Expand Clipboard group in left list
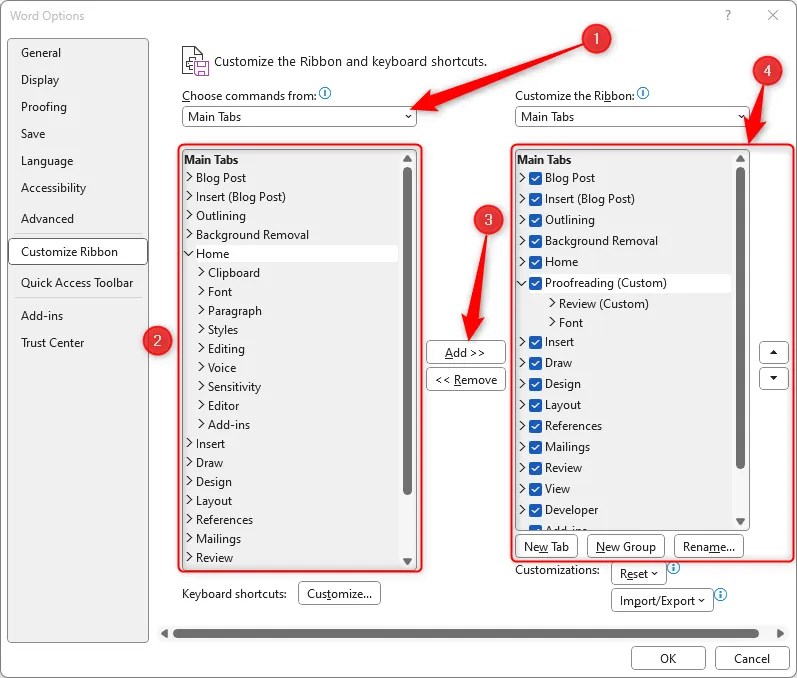This screenshot has height=678, width=797. click(x=201, y=272)
